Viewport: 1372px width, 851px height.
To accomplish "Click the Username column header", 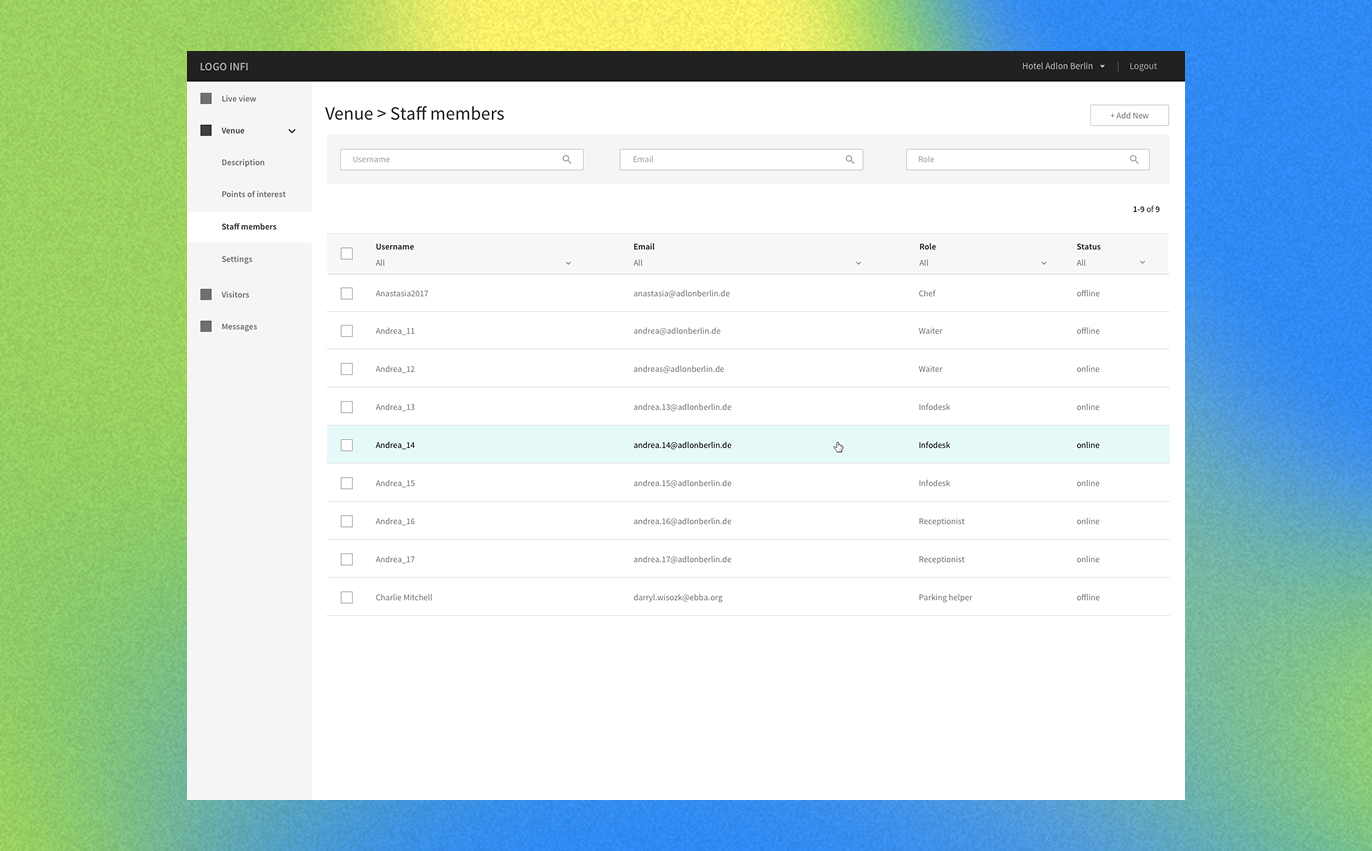I will 395,246.
